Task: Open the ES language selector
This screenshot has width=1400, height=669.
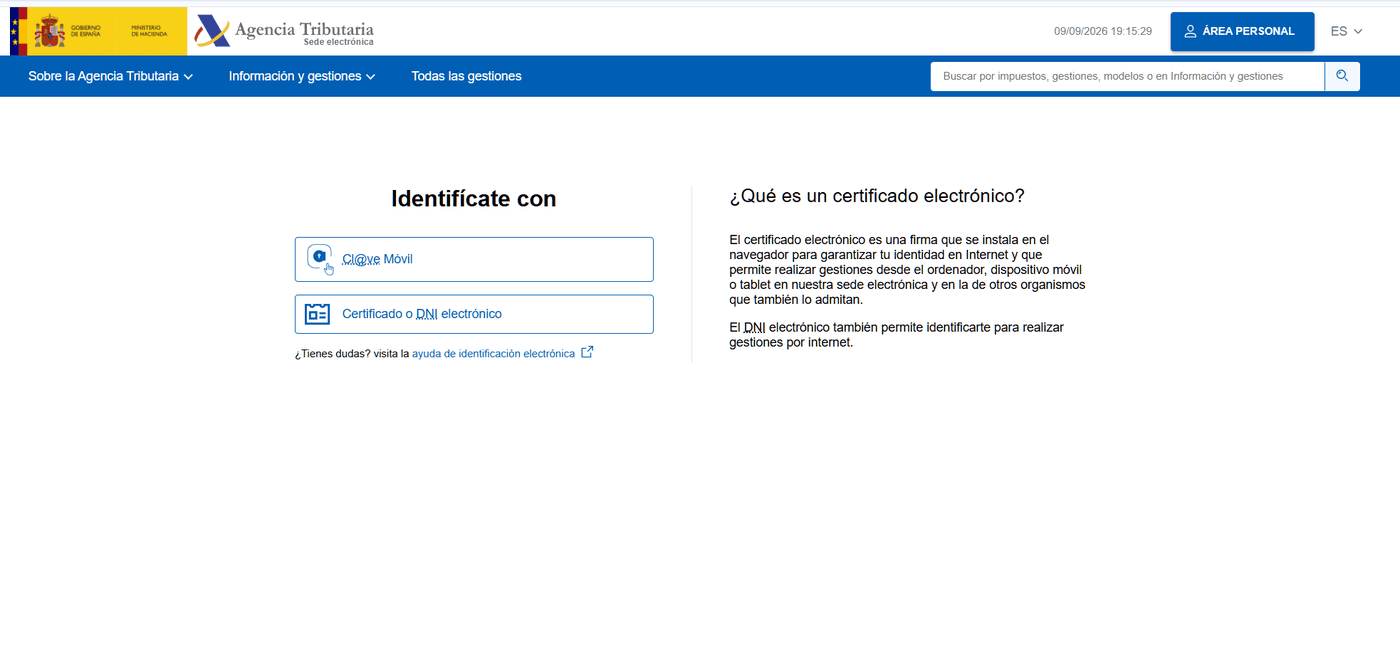Action: point(1346,31)
